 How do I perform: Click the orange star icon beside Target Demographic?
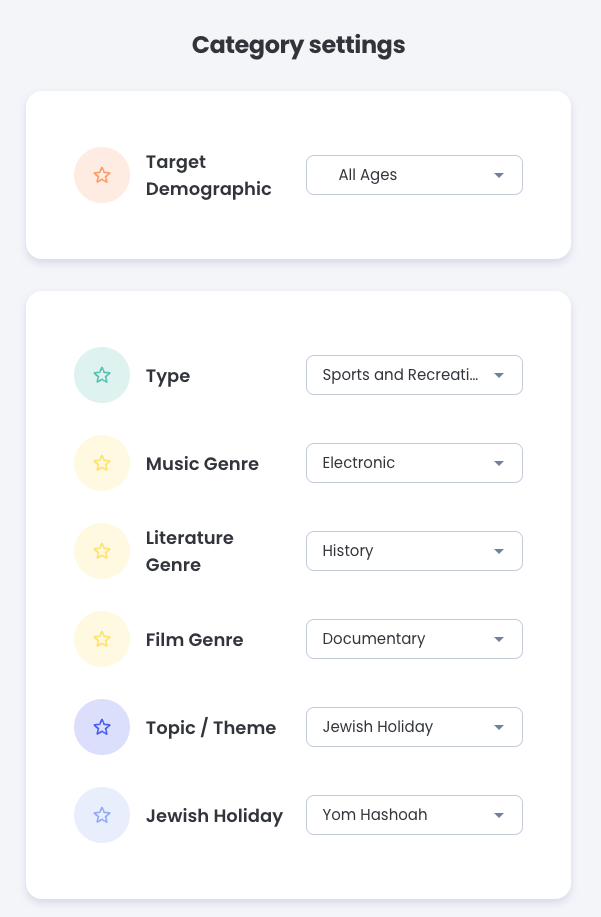[x=102, y=175]
